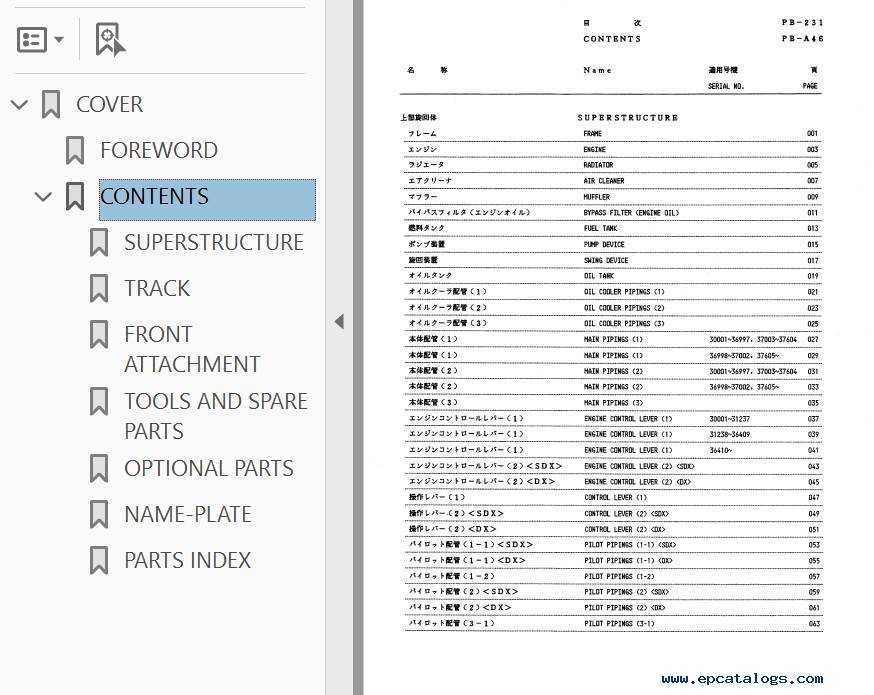Click the COVER bookmark icon
Image resolution: width=874 pixels, height=695 pixels.
(51, 104)
